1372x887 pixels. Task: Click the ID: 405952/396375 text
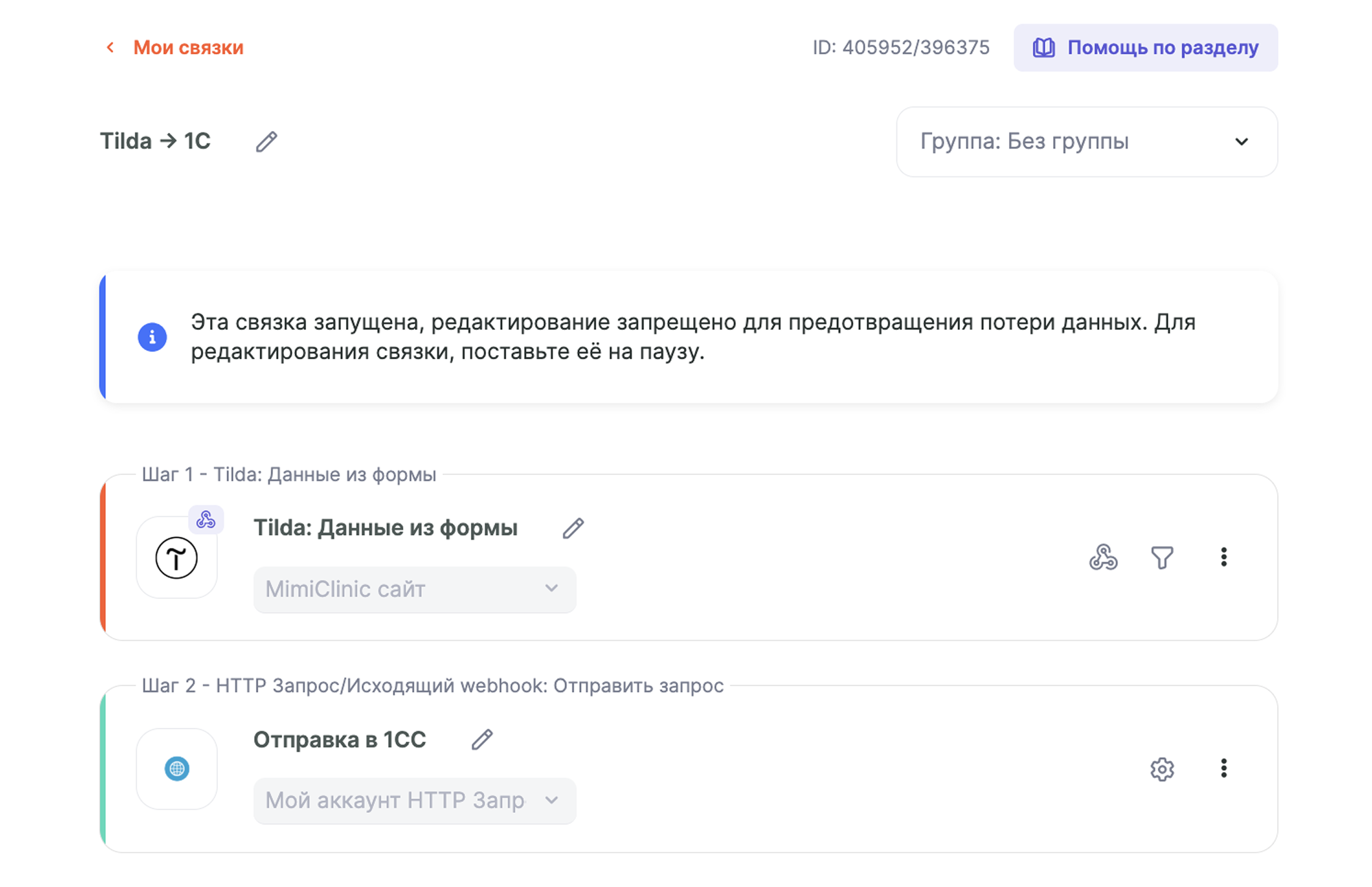901,48
